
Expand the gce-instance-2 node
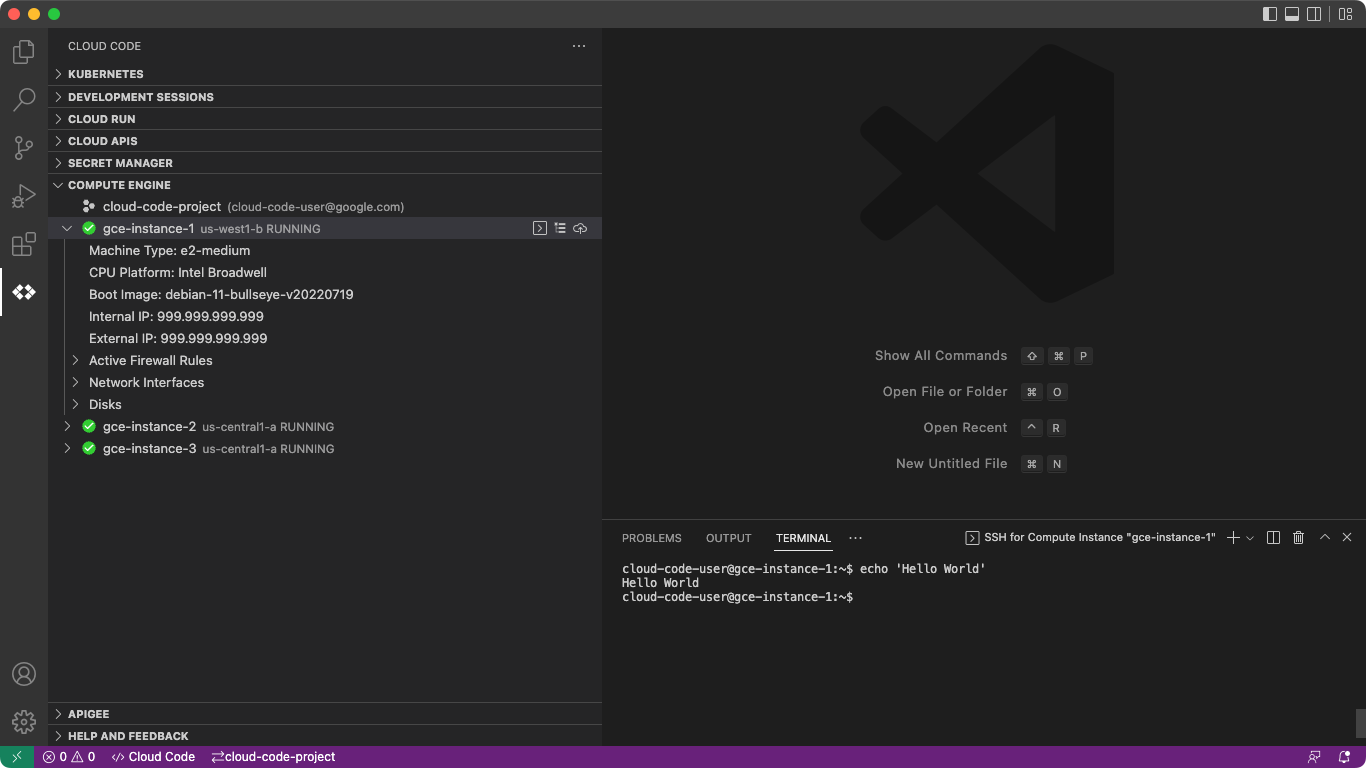(67, 427)
